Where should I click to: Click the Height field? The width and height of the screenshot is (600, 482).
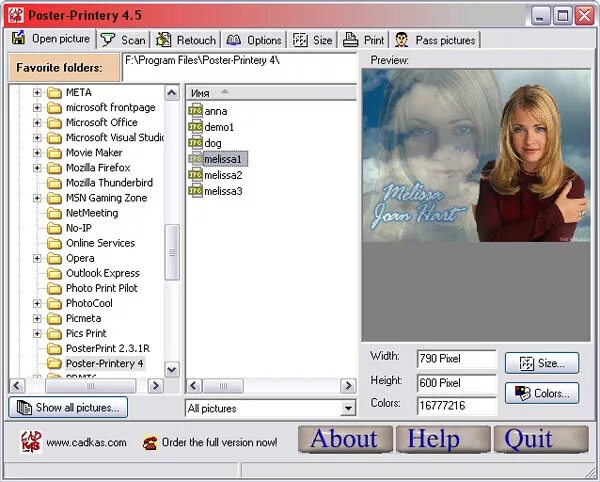[x=457, y=383]
